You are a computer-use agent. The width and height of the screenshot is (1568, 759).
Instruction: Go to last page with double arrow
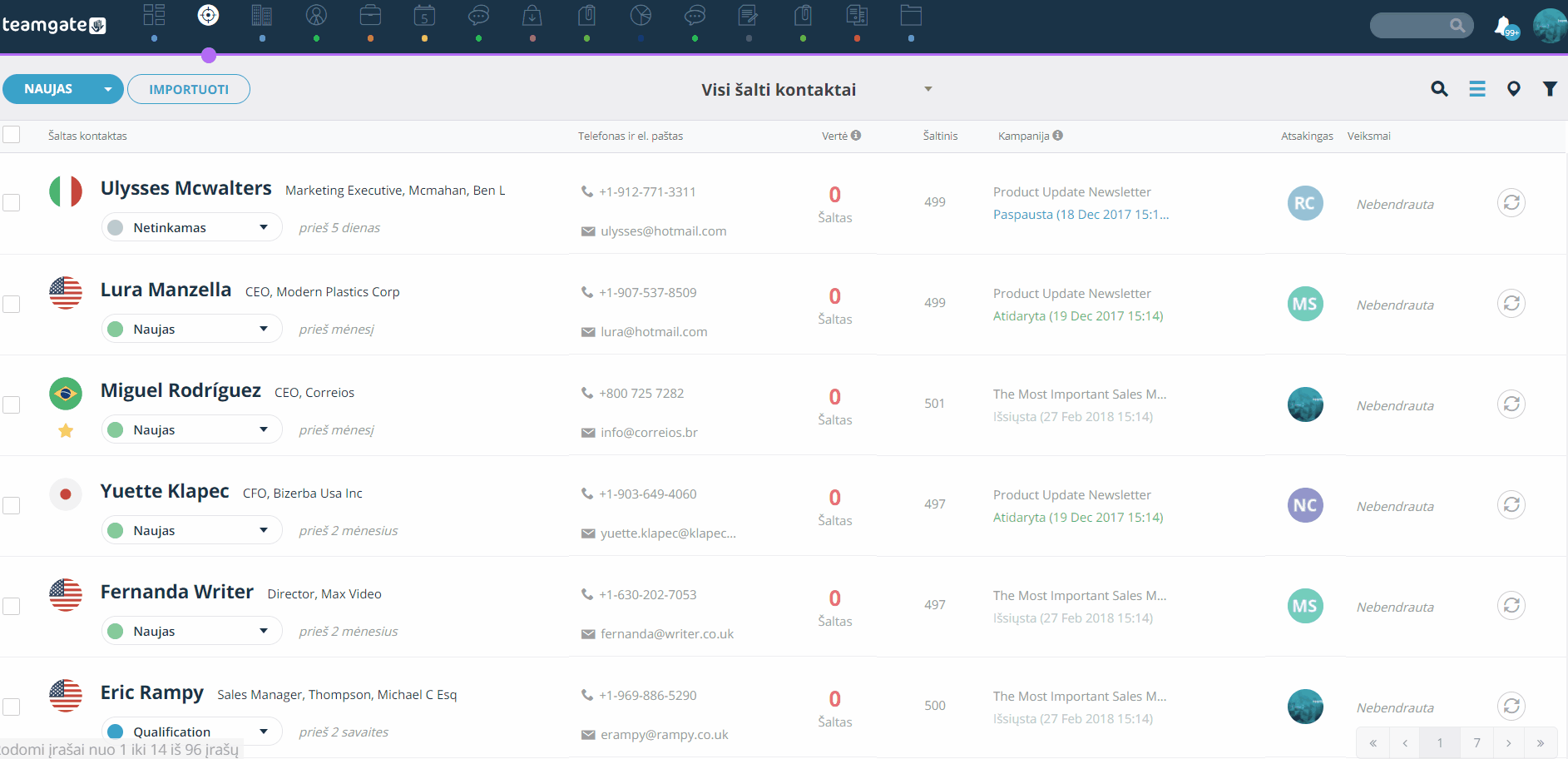[1541, 742]
